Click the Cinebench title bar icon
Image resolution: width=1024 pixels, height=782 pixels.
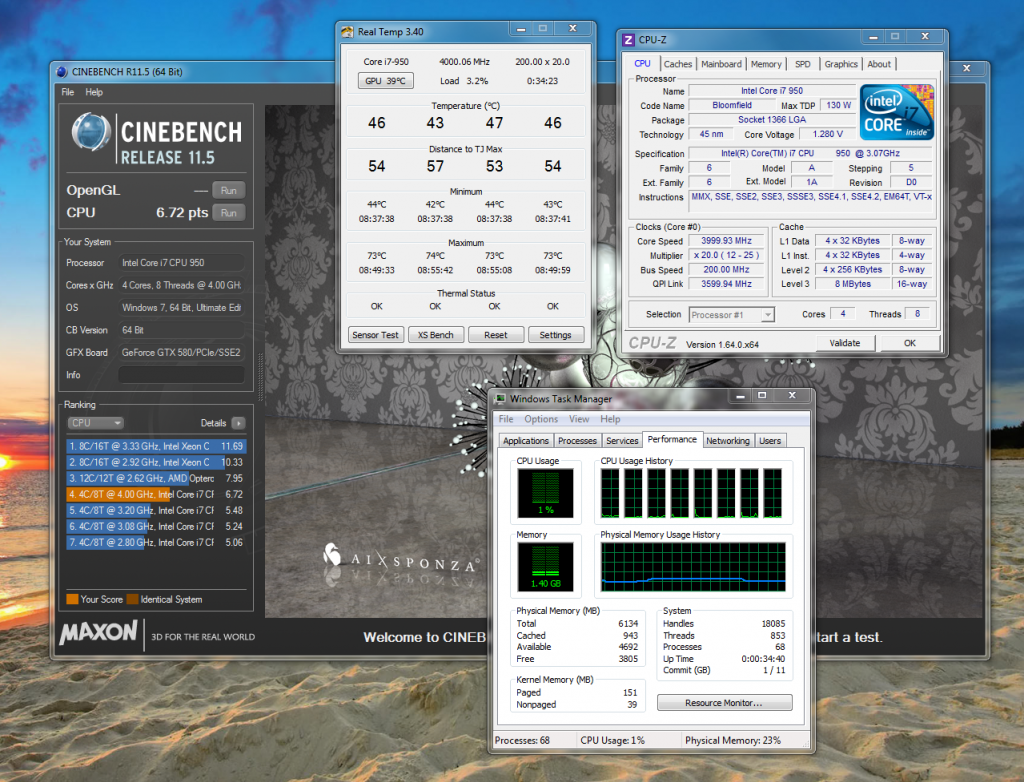(62, 72)
